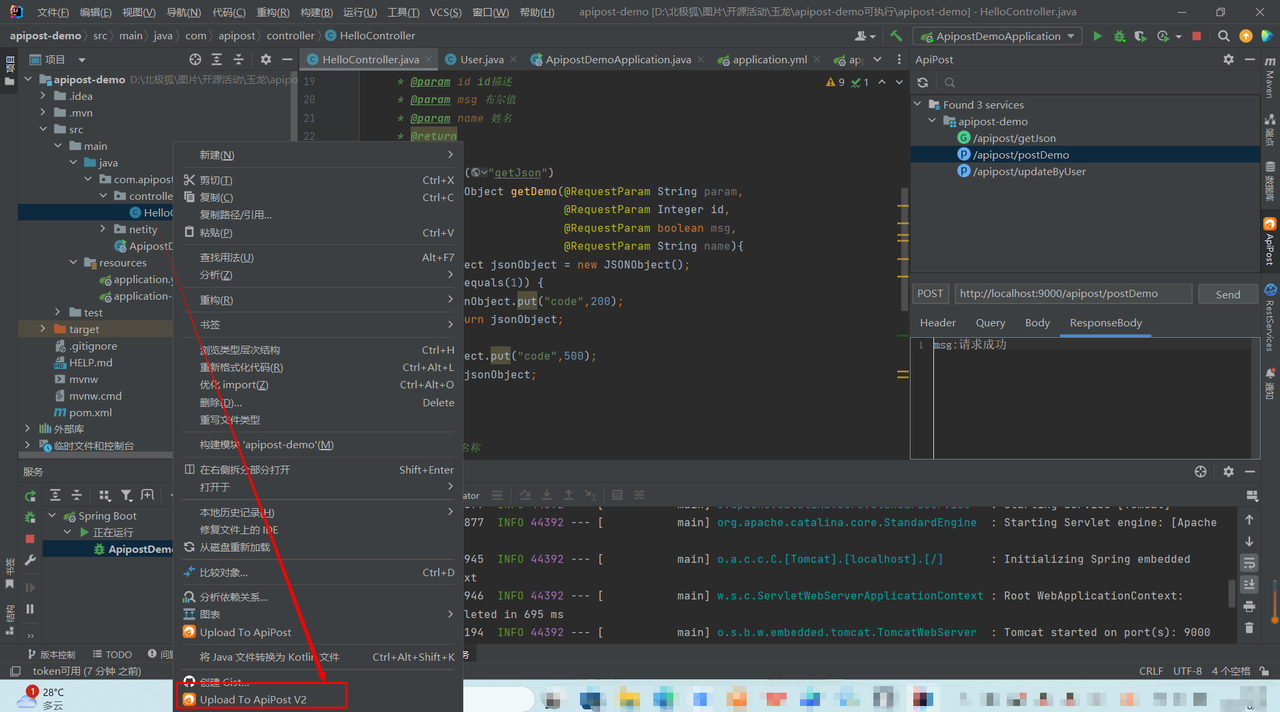Screen dimensions: 1280x712
Task: Click the orange update arrow icon
Action: tap(1246, 36)
